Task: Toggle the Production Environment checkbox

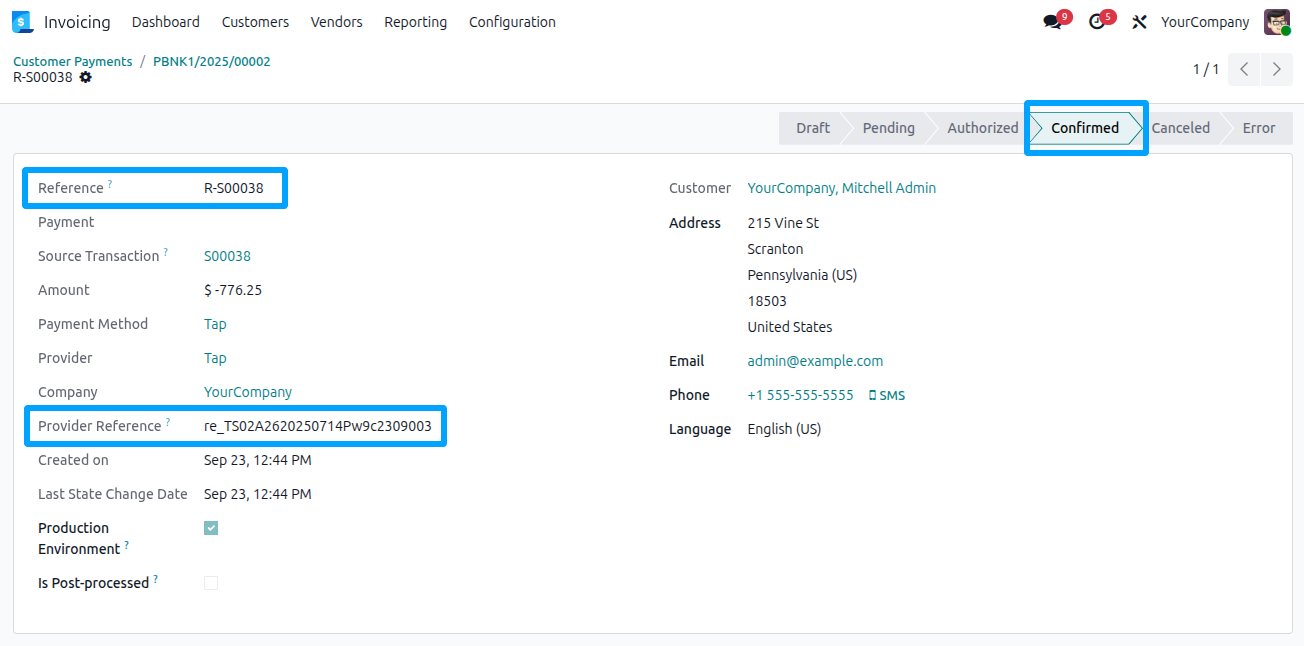Action: click(211, 527)
